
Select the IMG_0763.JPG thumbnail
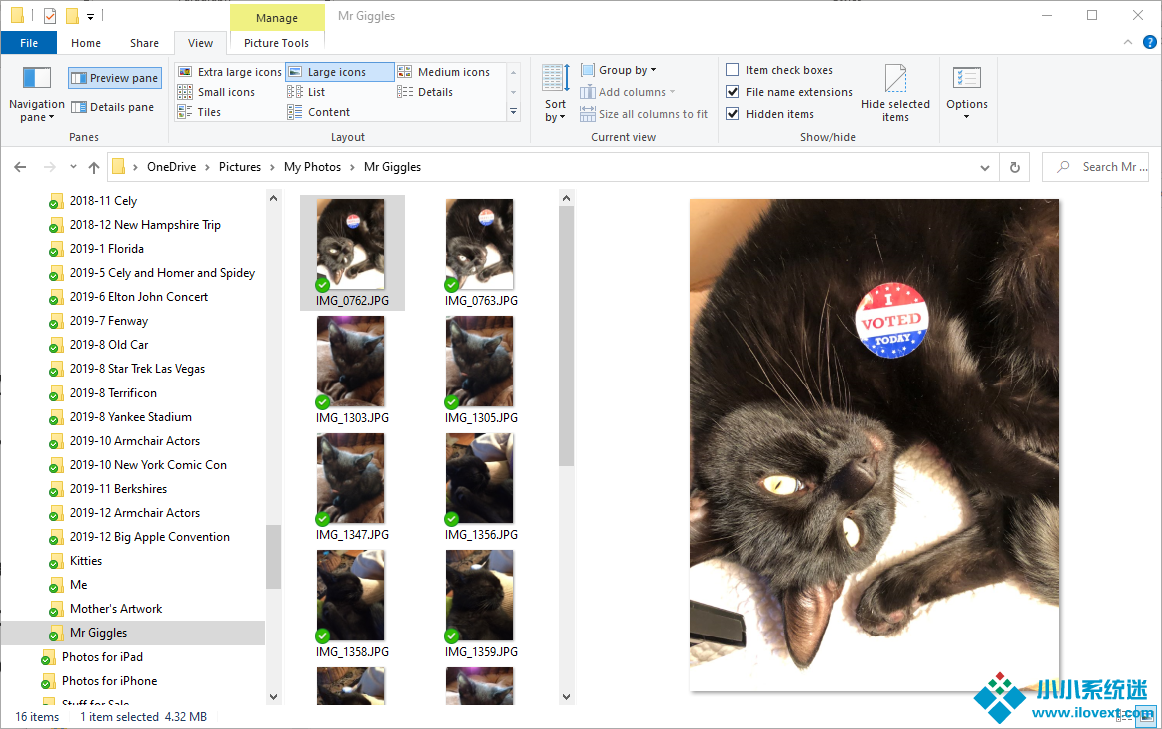(481, 253)
